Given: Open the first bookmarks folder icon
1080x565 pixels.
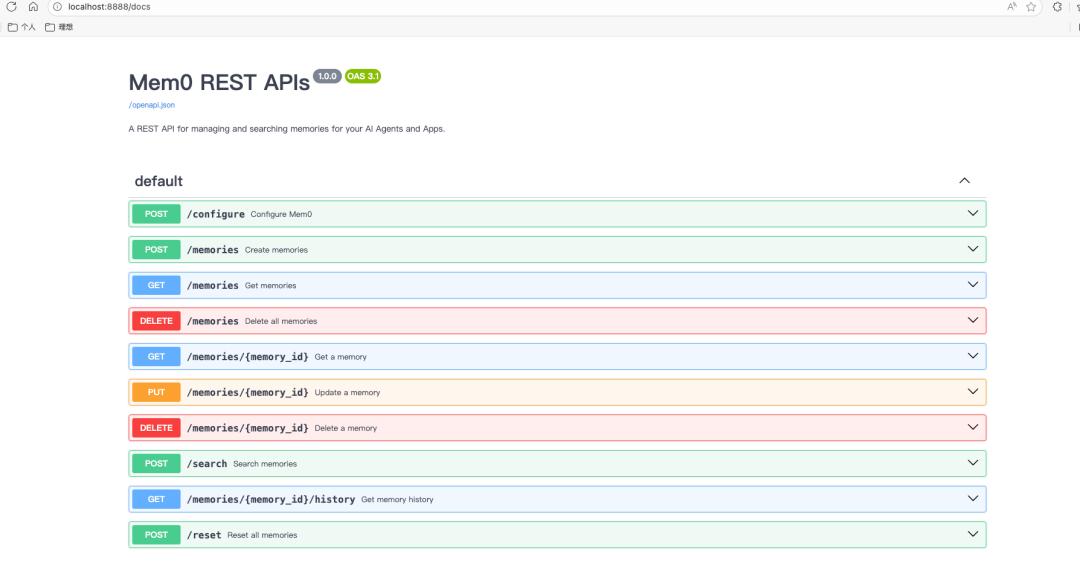Looking at the screenshot, I should (12, 28).
